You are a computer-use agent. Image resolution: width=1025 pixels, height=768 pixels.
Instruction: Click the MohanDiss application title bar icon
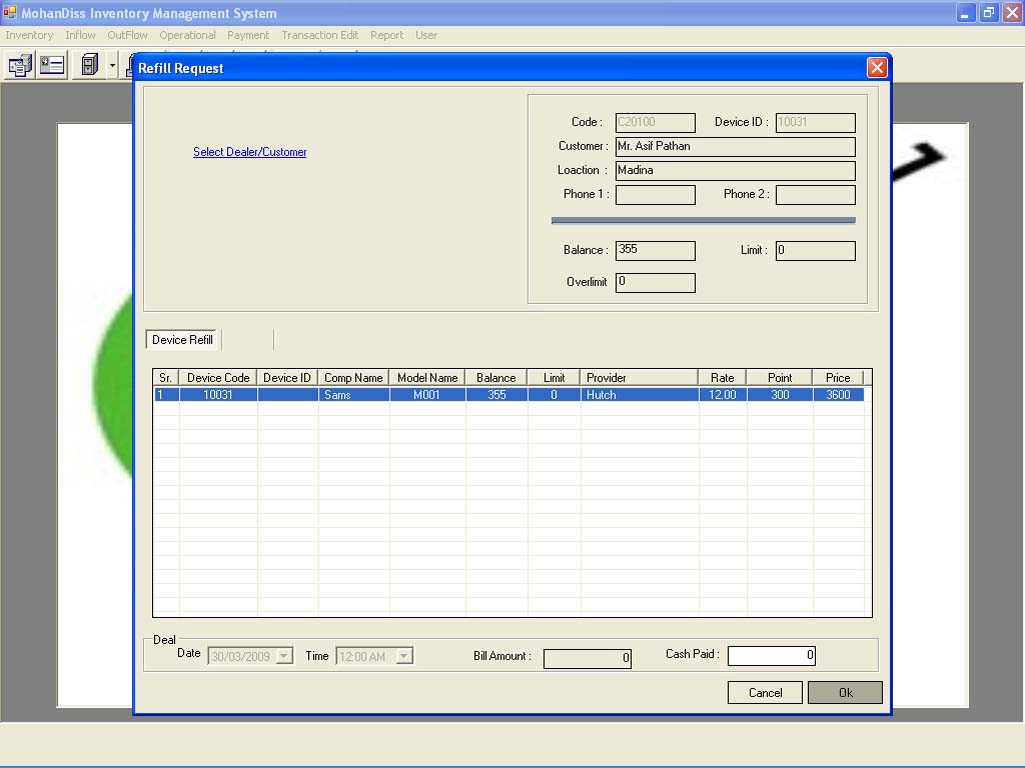pos(10,13)
